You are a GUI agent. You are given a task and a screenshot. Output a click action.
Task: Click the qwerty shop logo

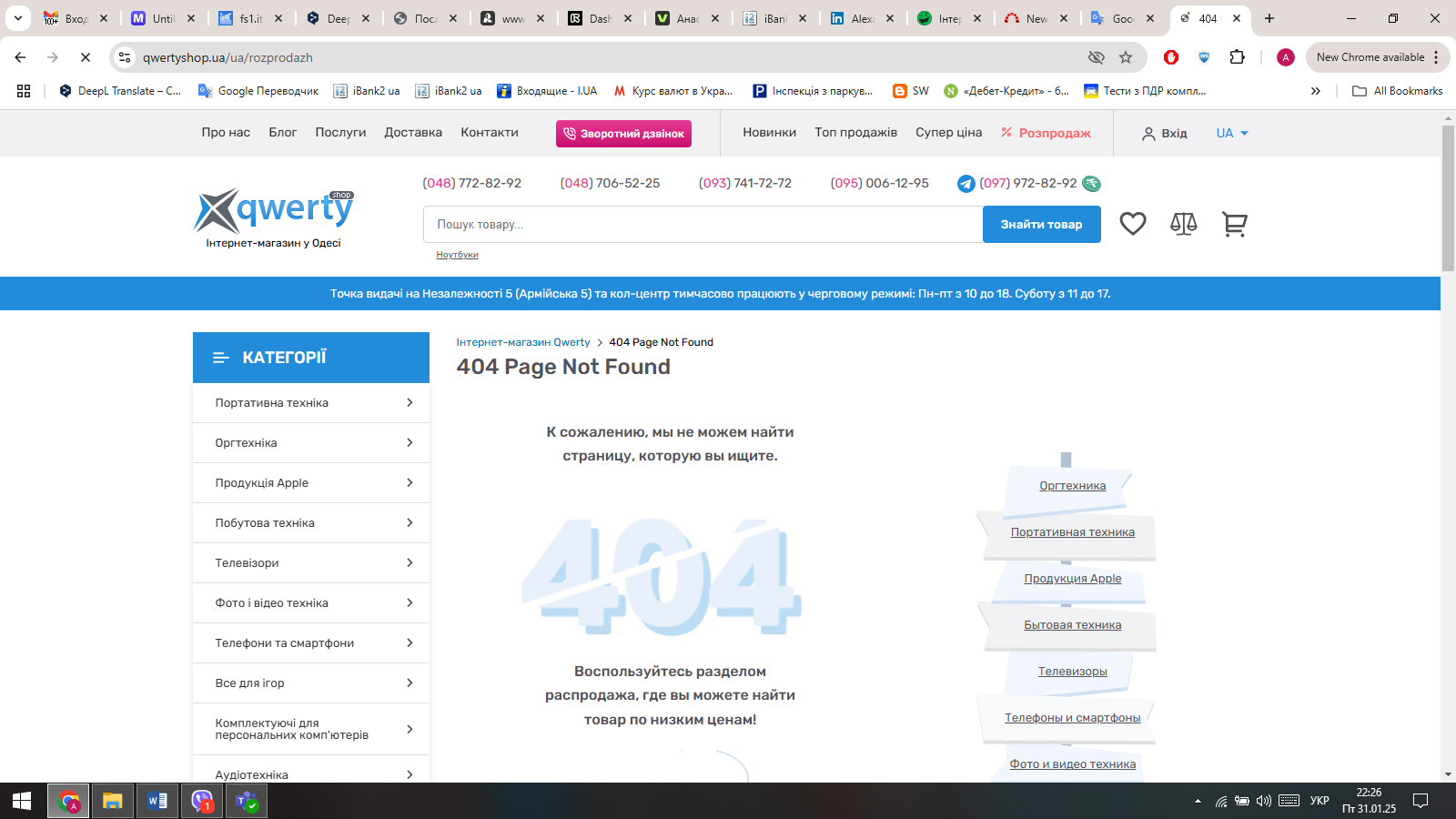point(274,217)
